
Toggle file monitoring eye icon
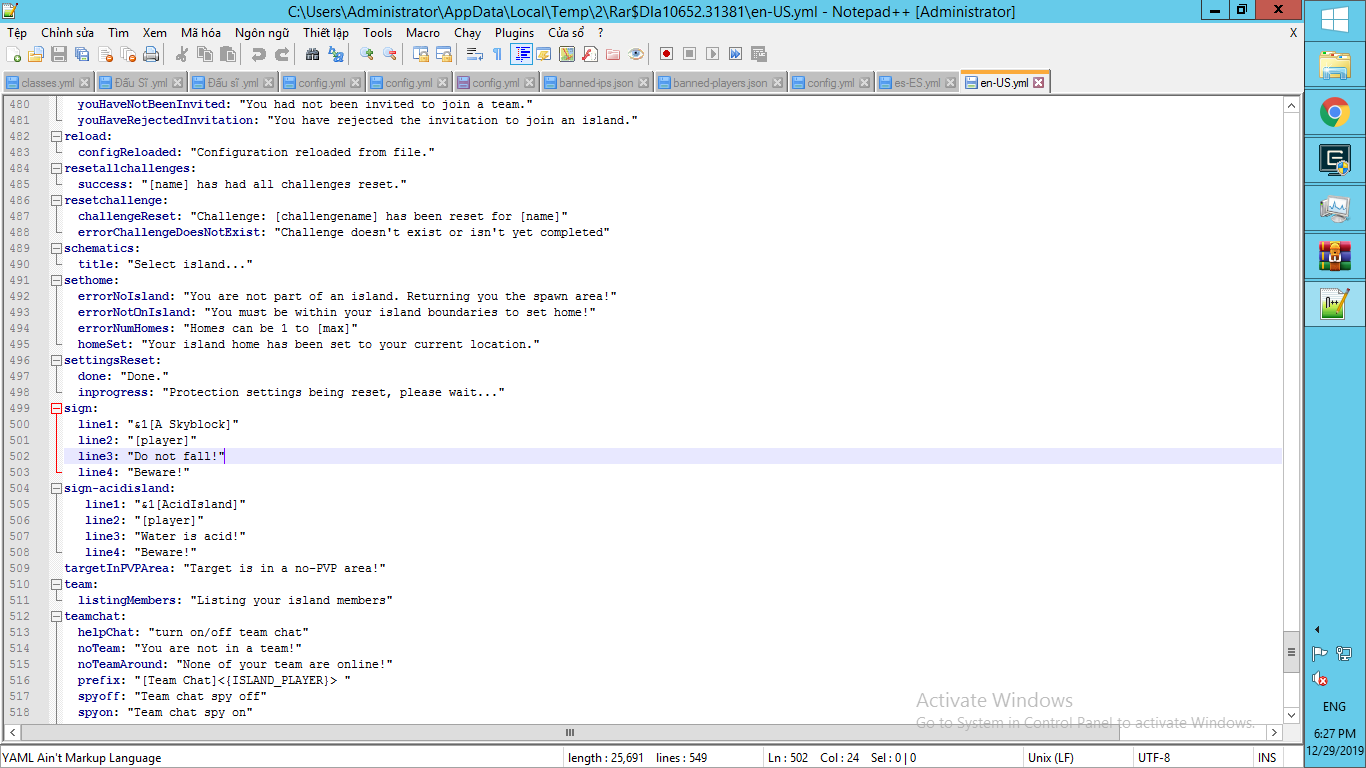tap(636, 54)
